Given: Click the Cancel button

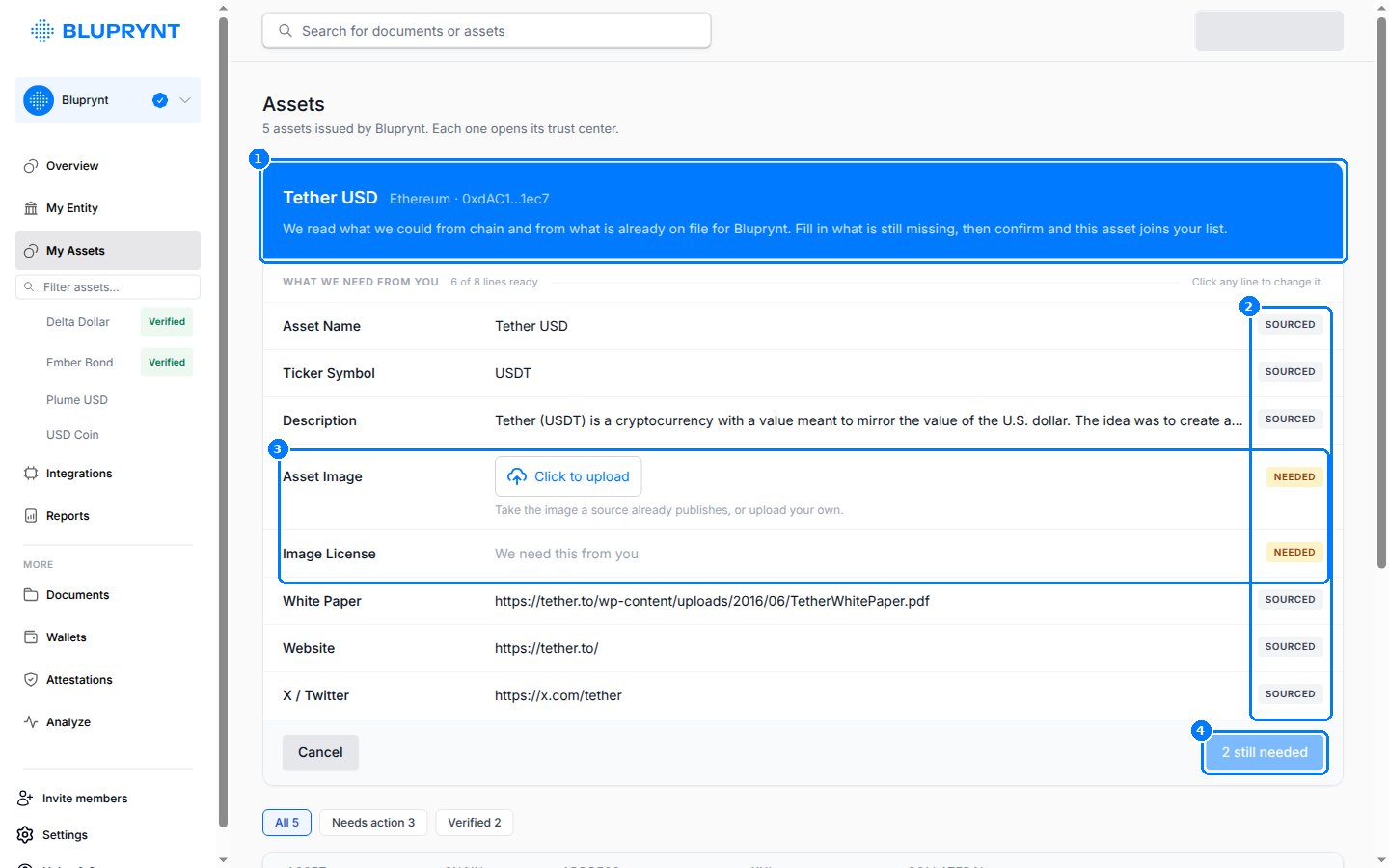Looking at the screenshot, I should (320, 752).
